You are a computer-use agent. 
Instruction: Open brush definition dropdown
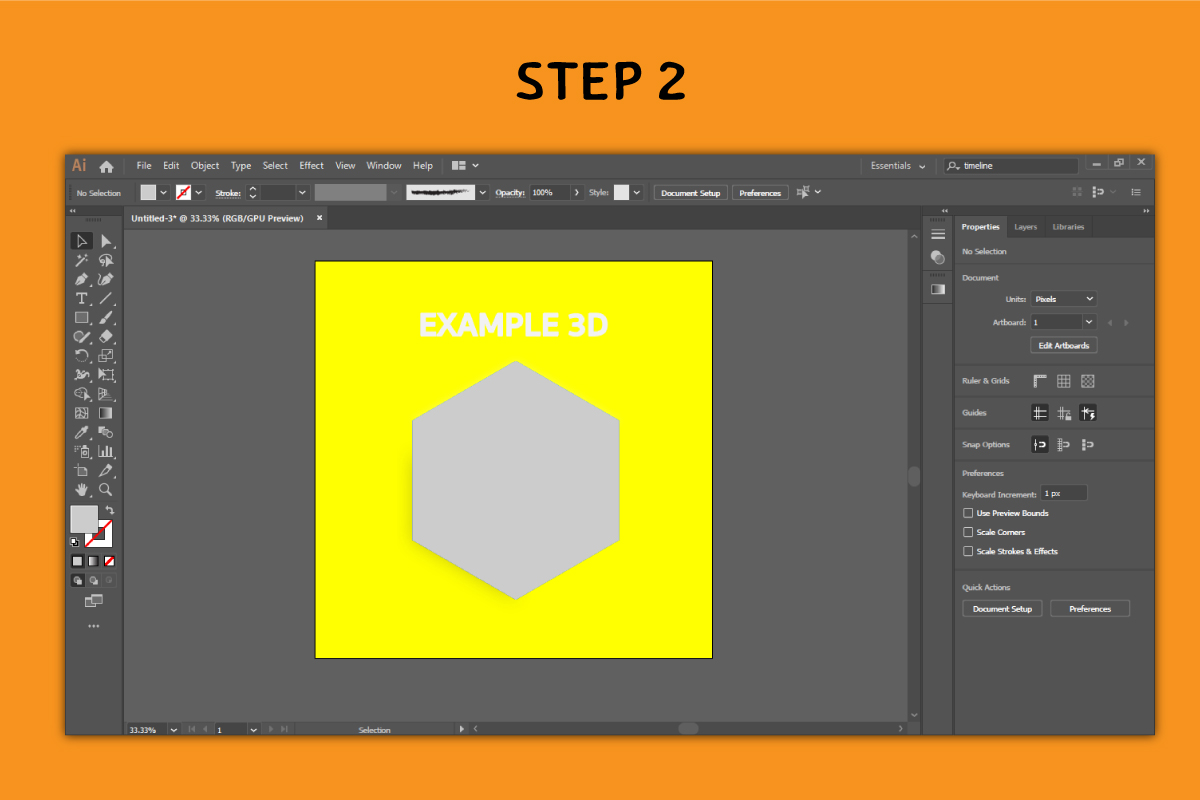point(483,192)
